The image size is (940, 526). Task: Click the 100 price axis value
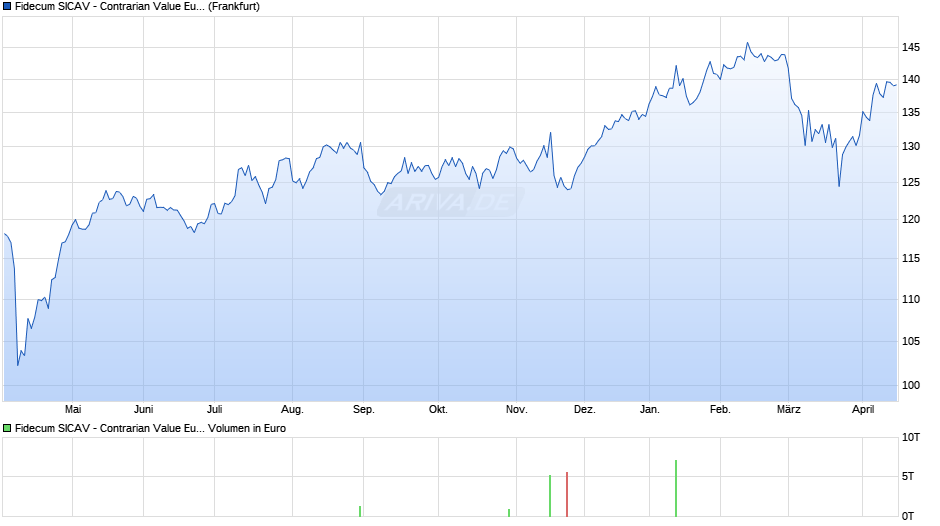(x=911, y=385)
